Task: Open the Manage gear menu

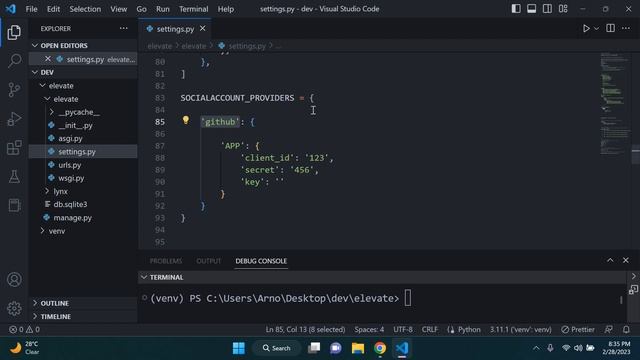Action: 14,308
